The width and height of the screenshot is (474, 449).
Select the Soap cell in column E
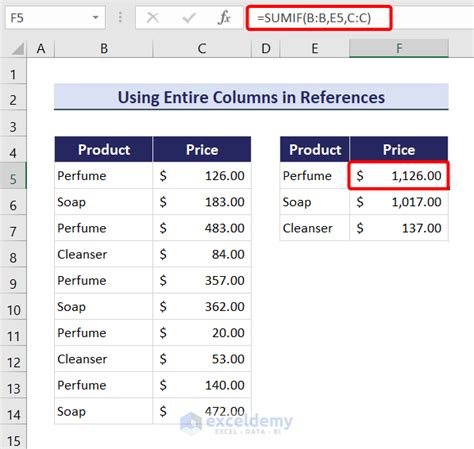click(x=315, y=202)
